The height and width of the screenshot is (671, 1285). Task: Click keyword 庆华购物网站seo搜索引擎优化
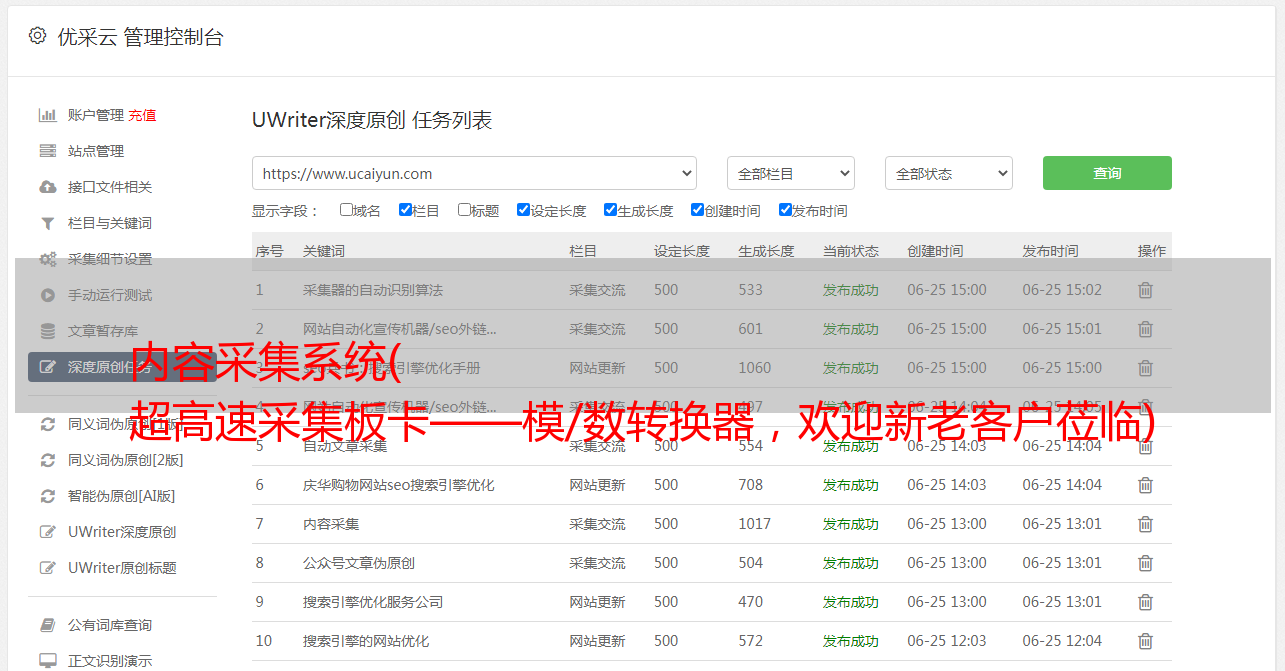click(399, 485)
